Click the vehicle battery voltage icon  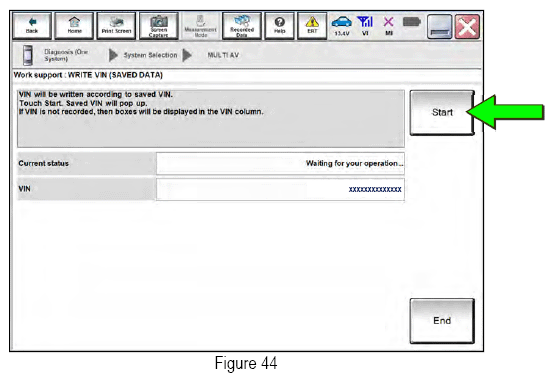[x=342, y=26]
